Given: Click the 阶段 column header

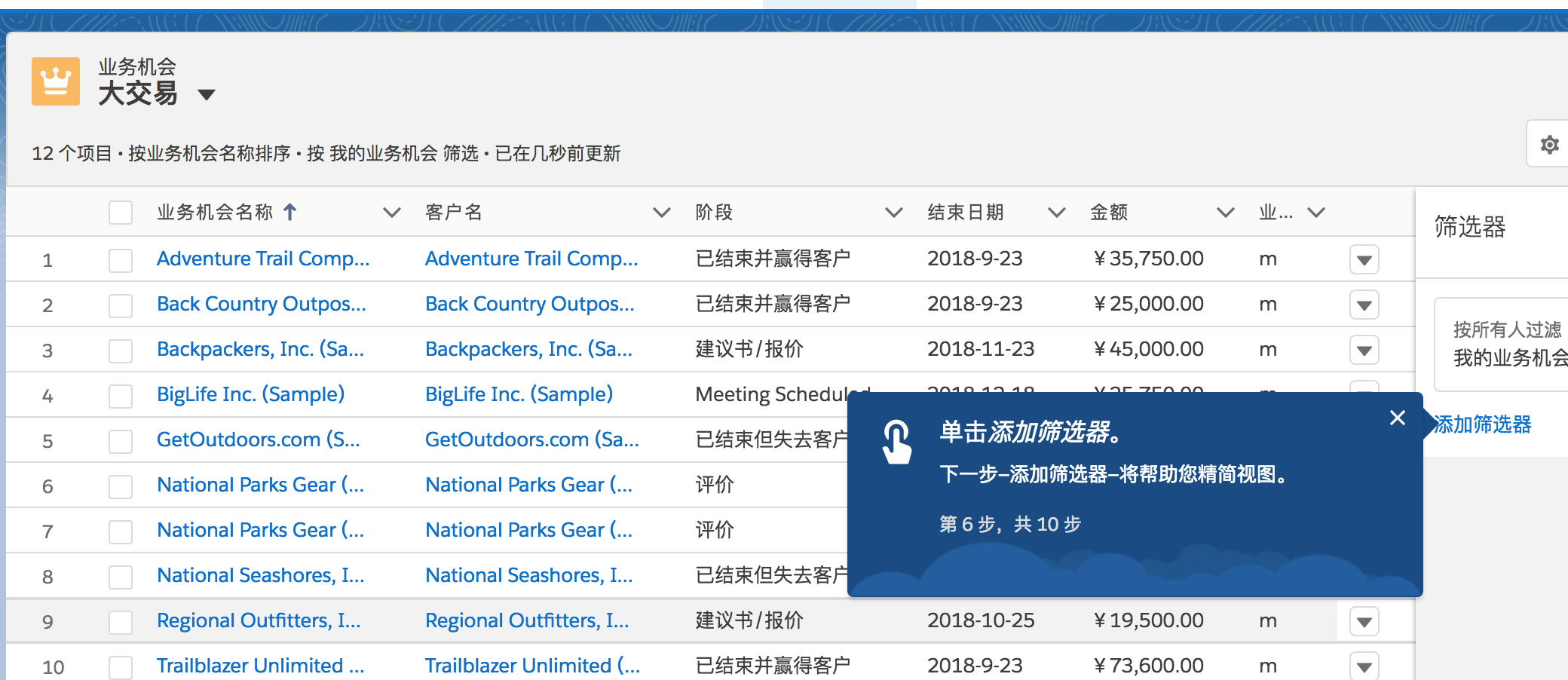Looking at the screenshot, I should [x=714, y=213].
